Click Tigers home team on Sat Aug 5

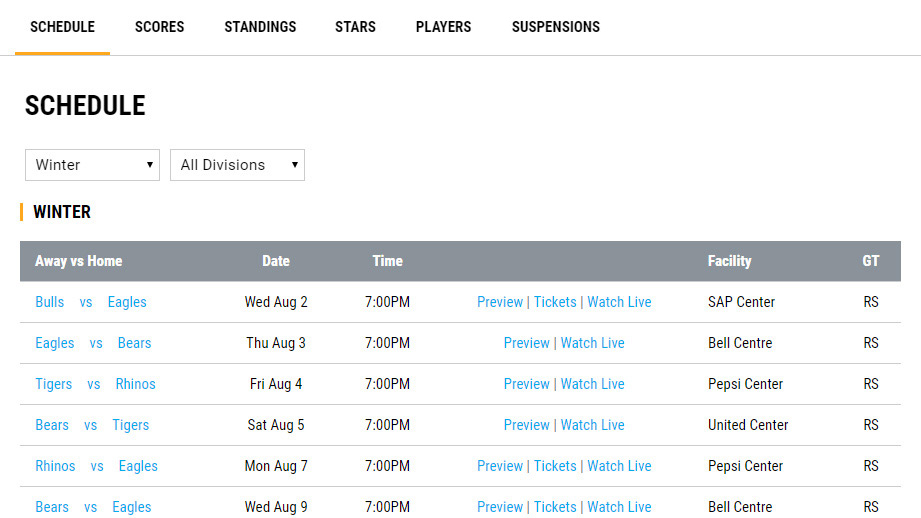(130, 425)
